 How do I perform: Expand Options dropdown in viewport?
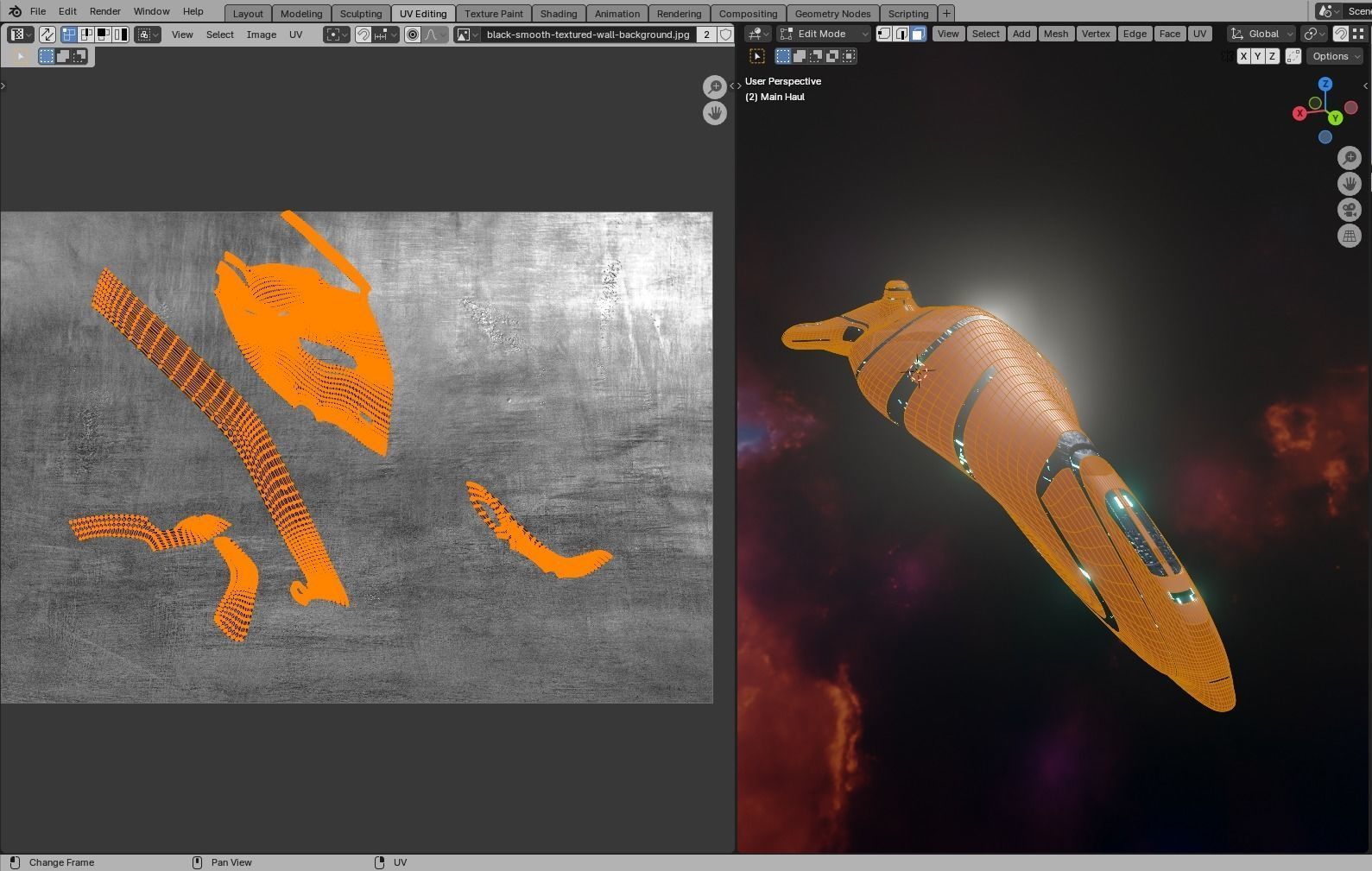[1336, 56]
